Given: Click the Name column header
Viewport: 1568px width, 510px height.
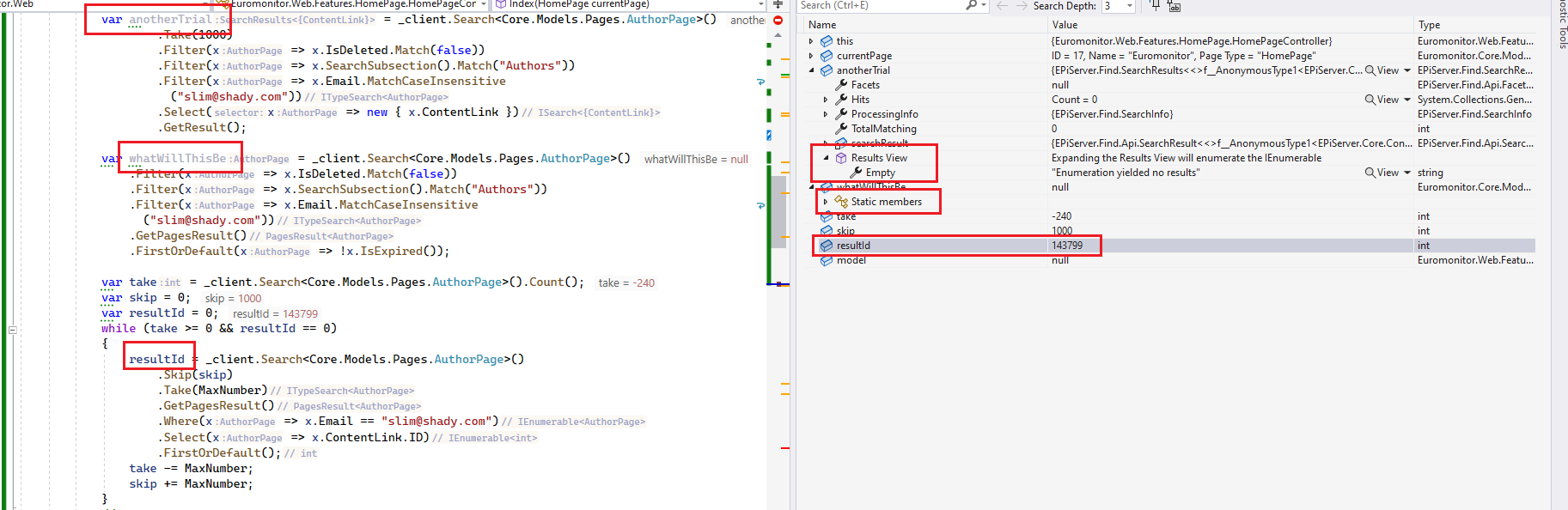Looking at the screenshot, I should coord(822,25).
